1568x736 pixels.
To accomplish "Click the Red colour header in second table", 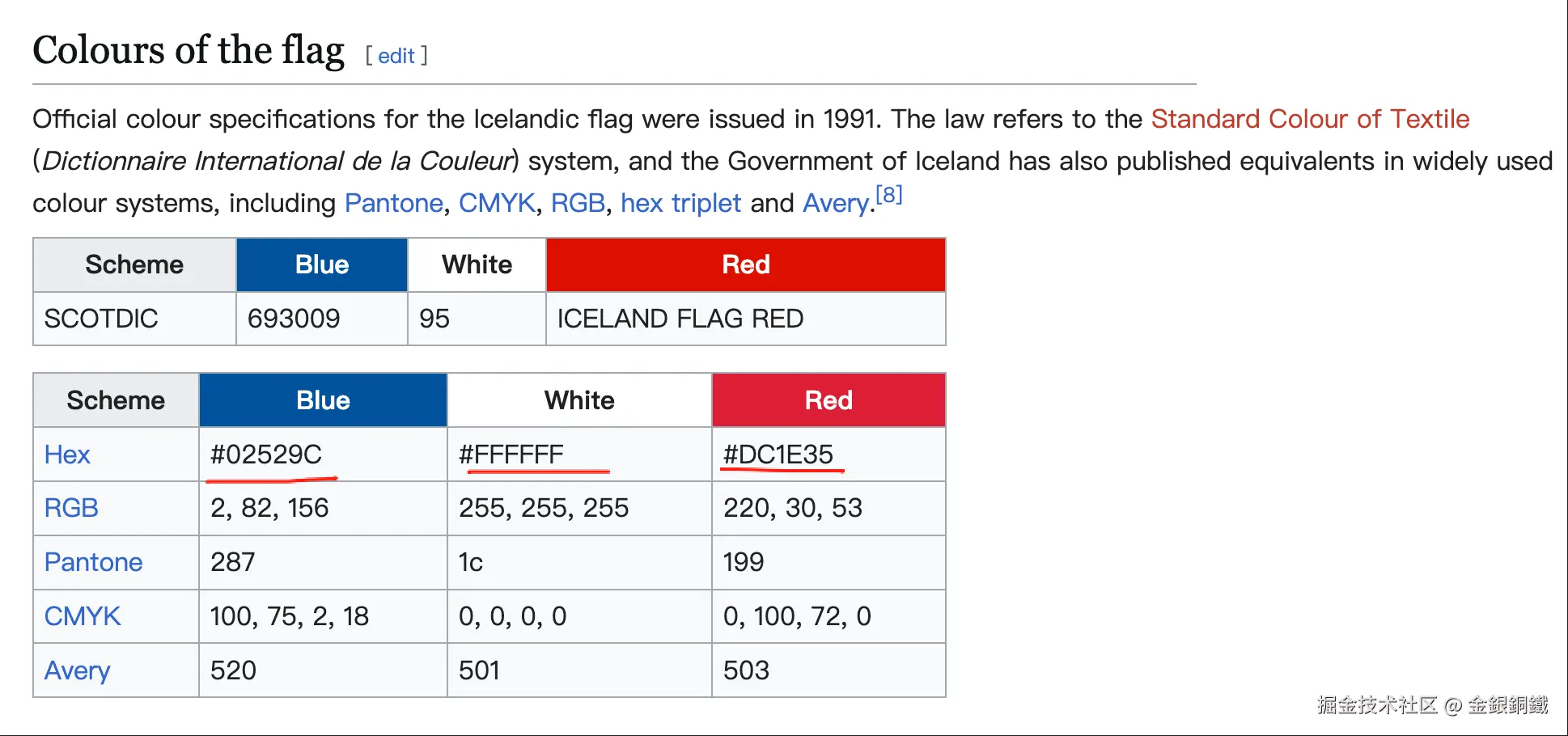I will coord(828,400).
